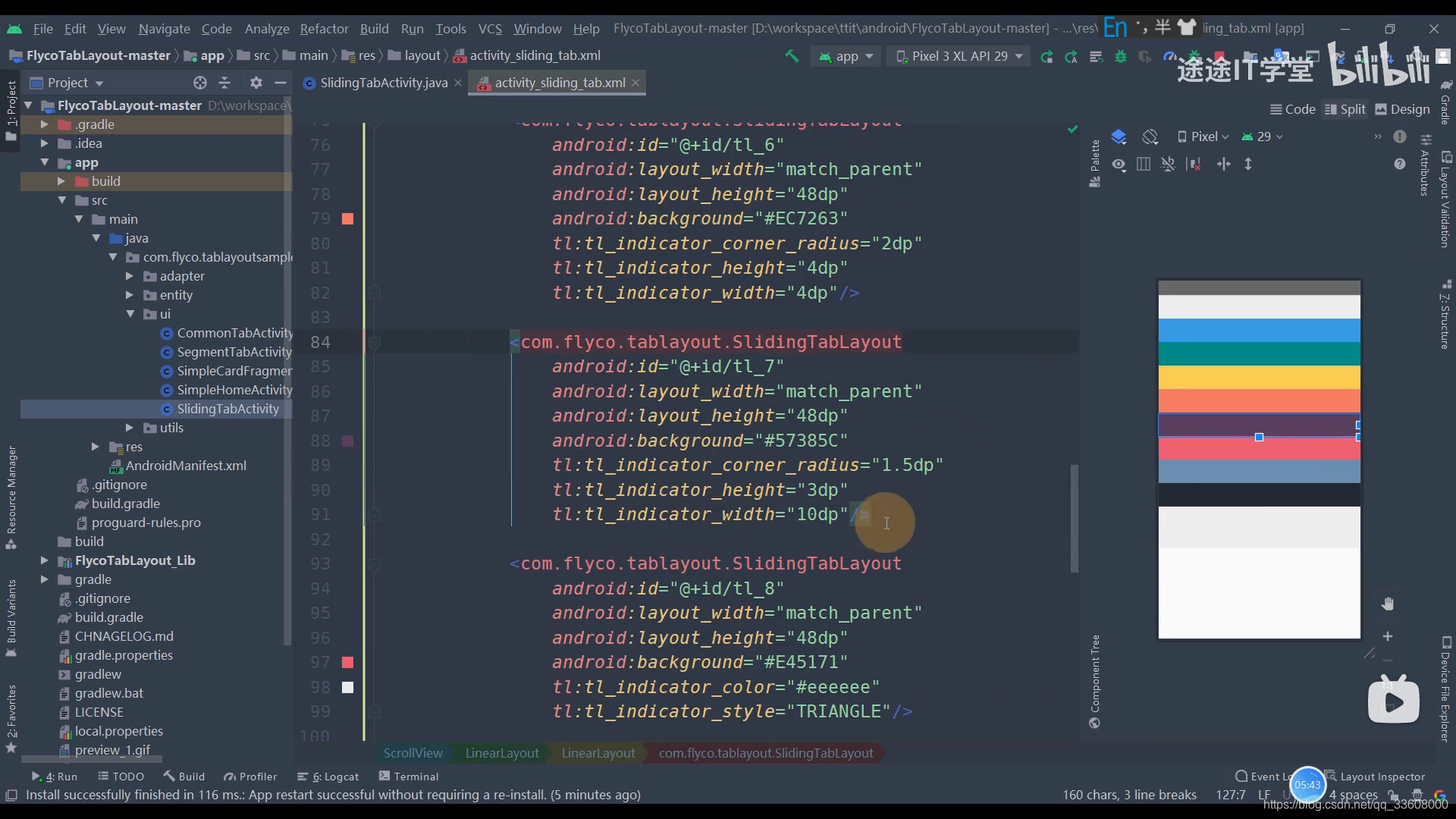Switch editor to Split view

tap(1345, 109)
